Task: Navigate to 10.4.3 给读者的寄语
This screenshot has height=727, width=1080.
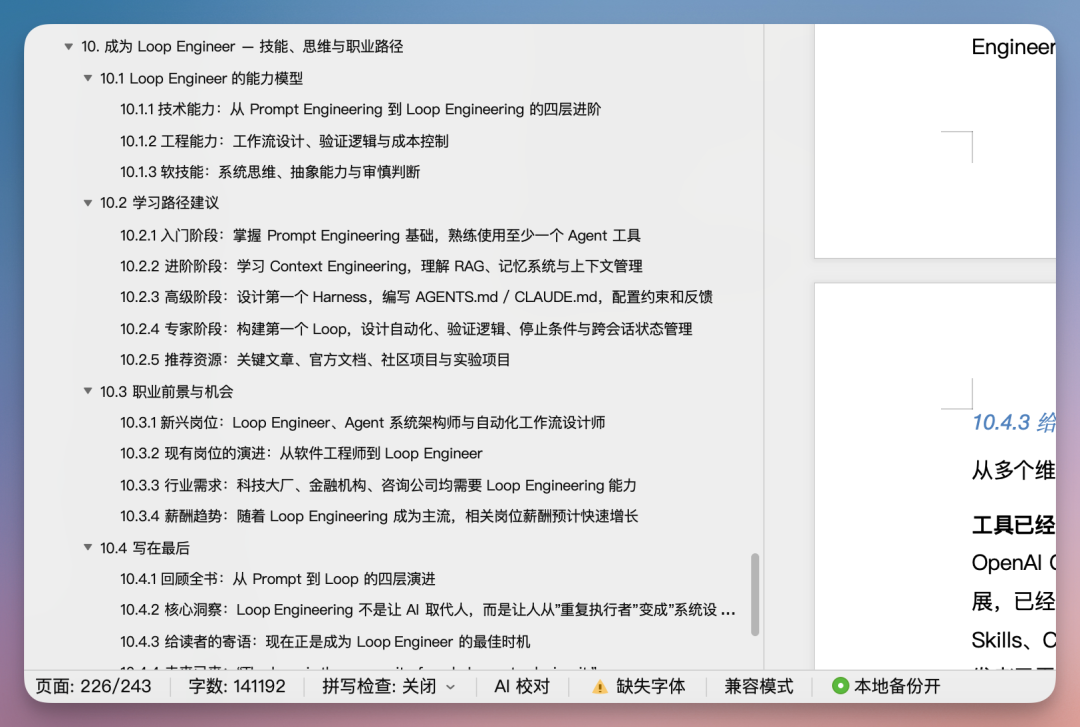Action: pos(325,642)
